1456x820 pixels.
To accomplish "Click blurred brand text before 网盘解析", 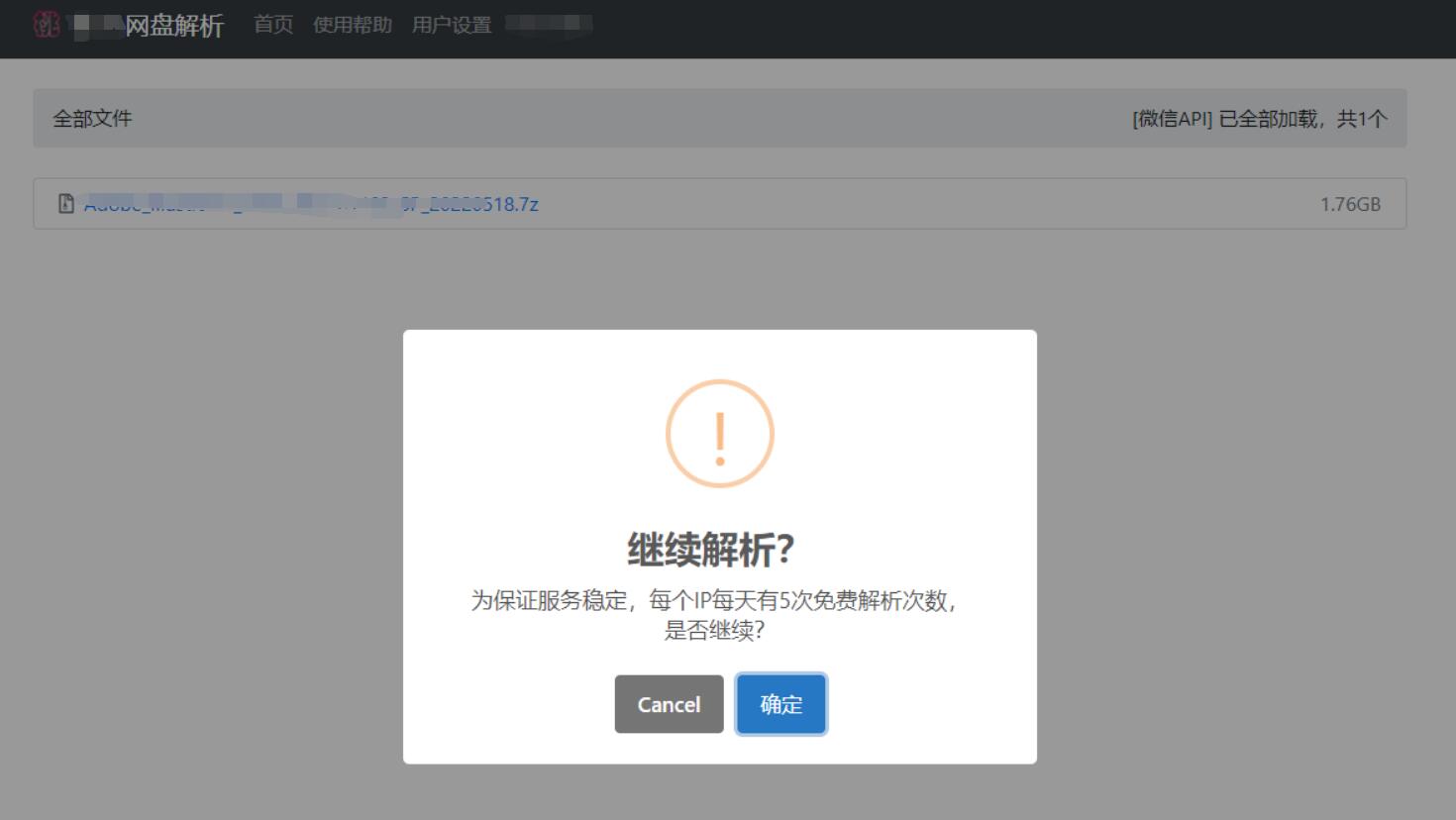I will [x=95, y=26].
